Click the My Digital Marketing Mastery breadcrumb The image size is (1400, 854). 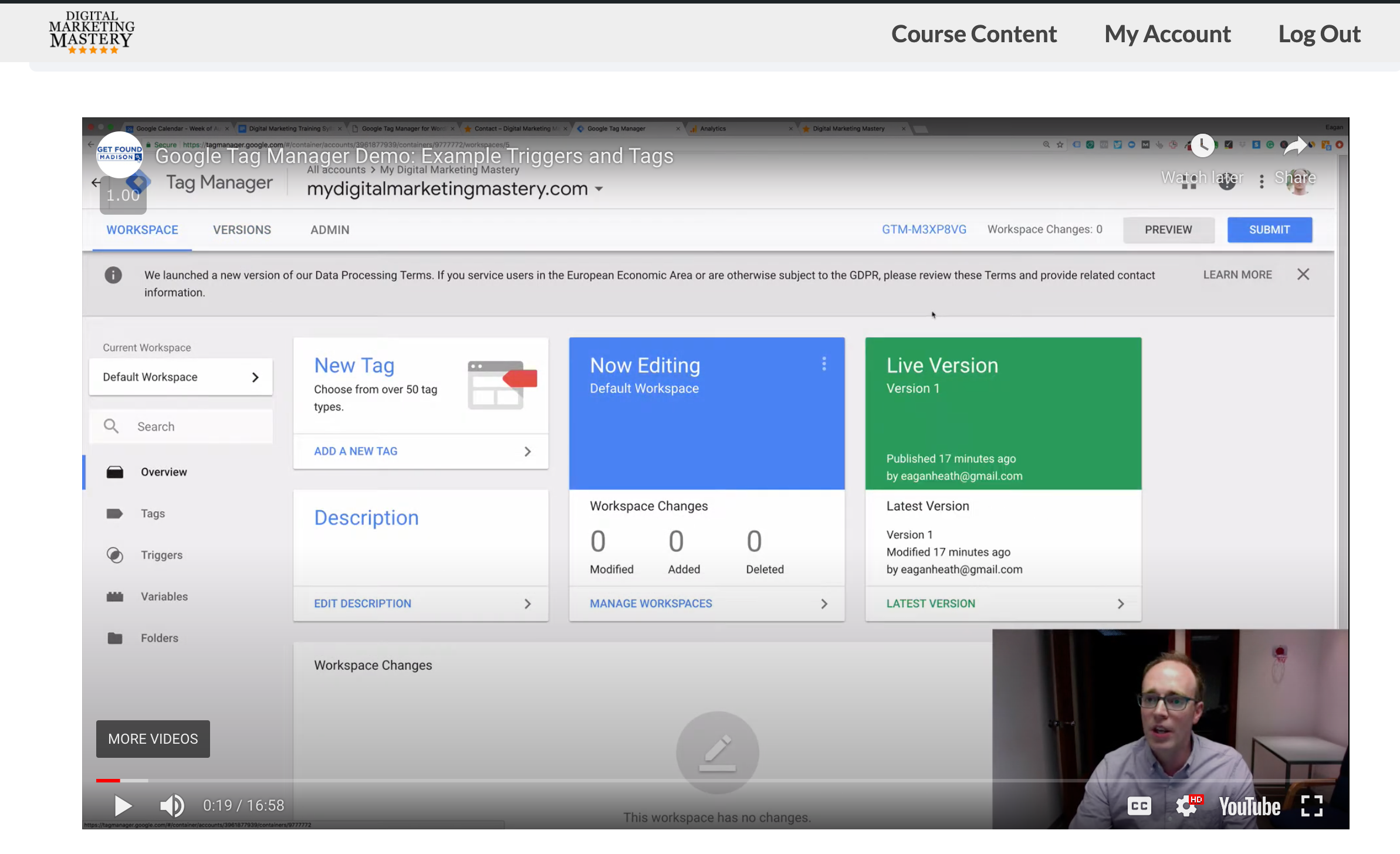click(x=449, y=170)
